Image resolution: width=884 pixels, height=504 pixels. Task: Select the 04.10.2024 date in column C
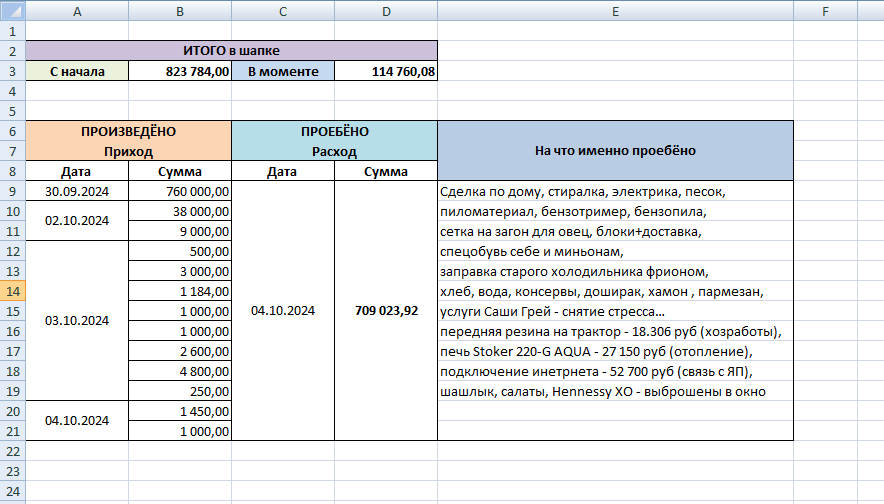[x=283, y=311]
